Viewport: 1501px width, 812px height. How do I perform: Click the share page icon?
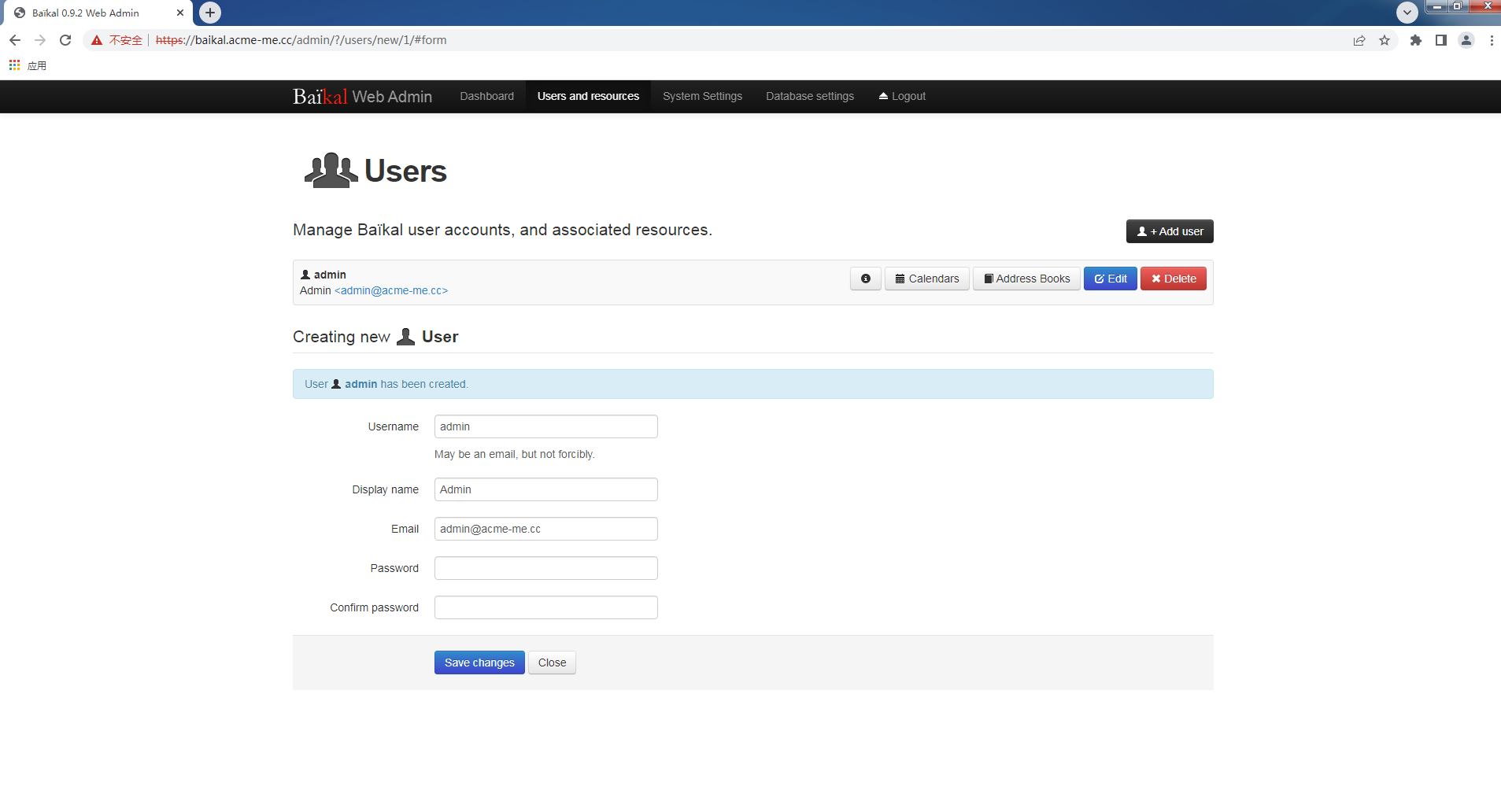(x=1359, y=40)
